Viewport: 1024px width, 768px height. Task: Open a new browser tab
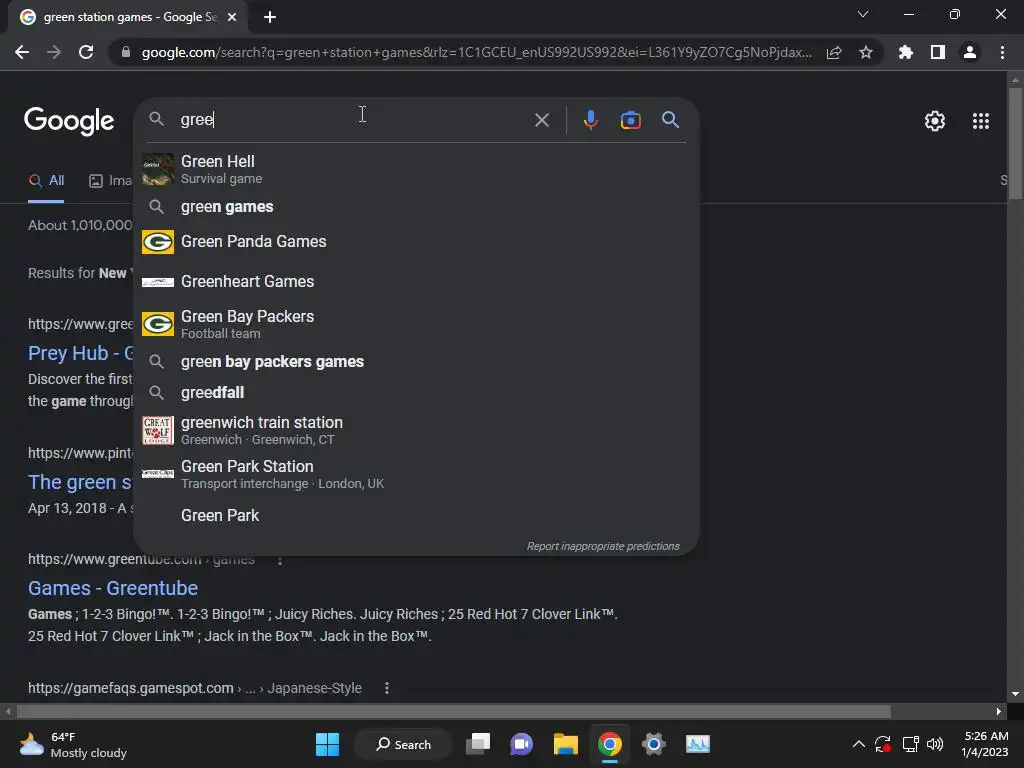coord(270,17)
